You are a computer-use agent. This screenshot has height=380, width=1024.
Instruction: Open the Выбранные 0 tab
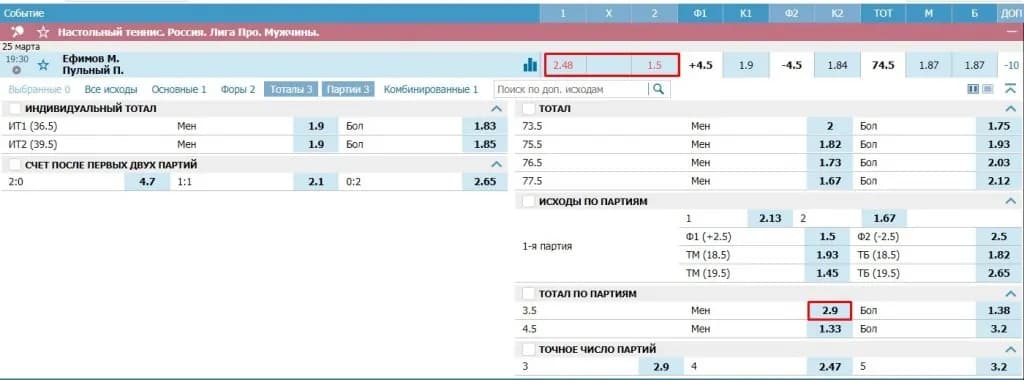[39, 89]
